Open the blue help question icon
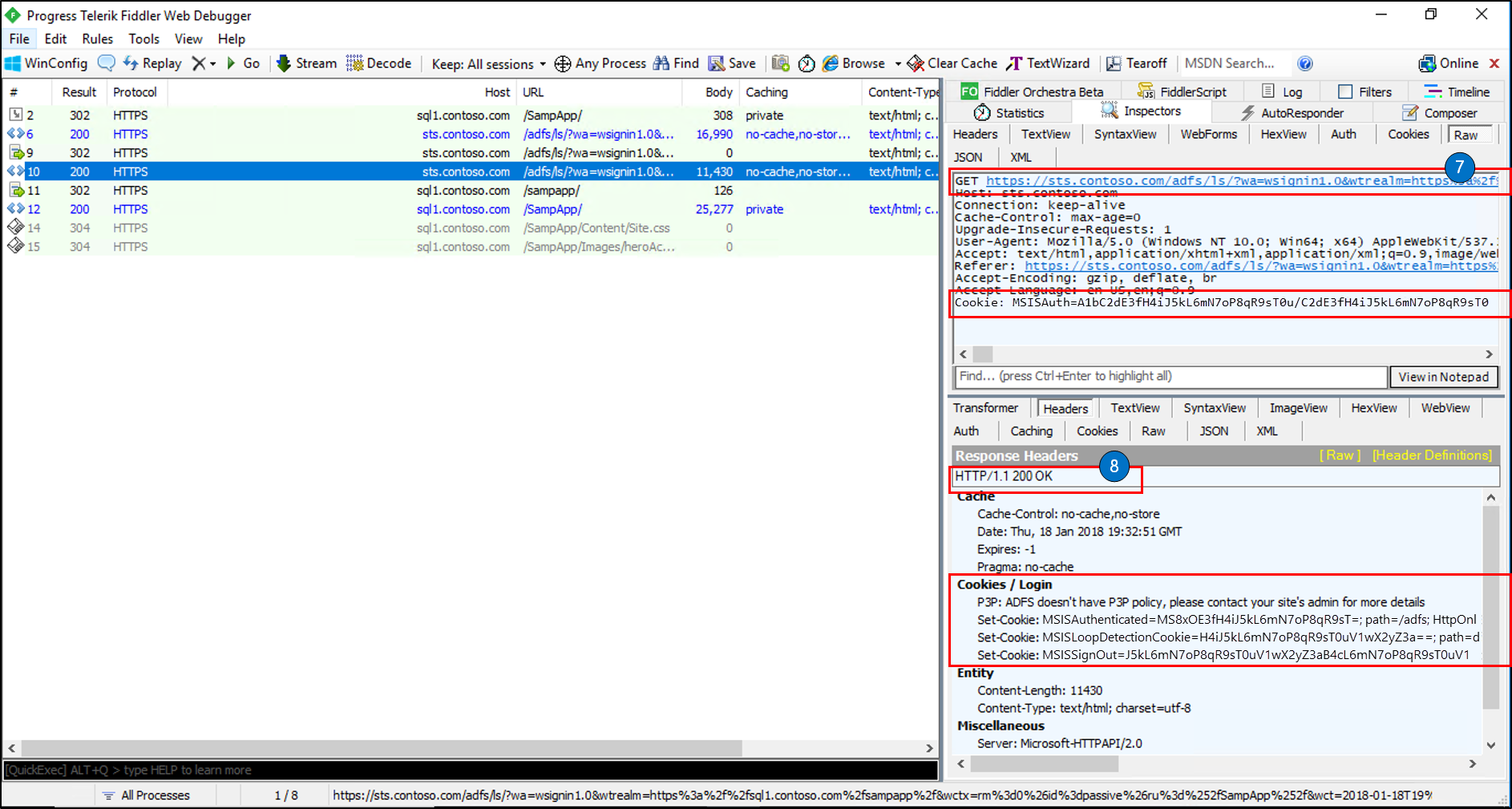The width and height of the screenshot is (1512, 809). (x=1305, y=63)
